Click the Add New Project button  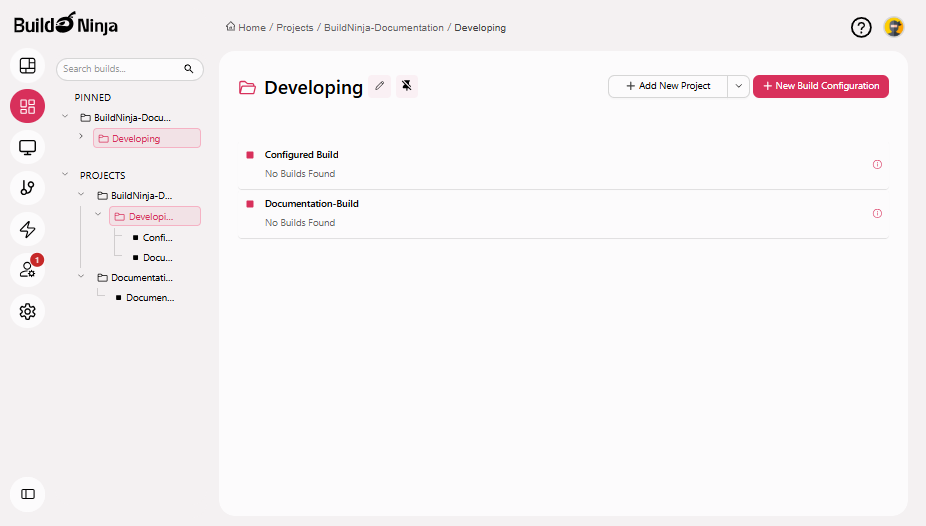[x=668, y=86]
